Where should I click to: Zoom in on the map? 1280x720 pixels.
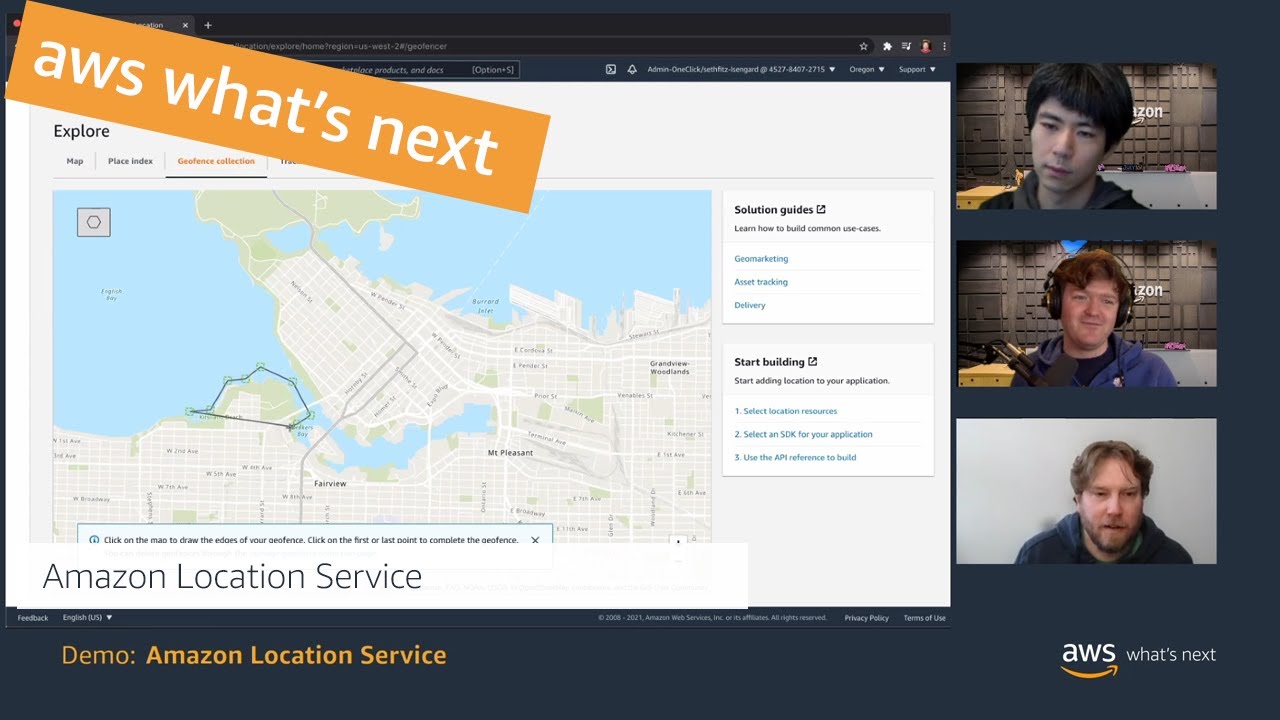pyautogui.click(x=679, y=543)
